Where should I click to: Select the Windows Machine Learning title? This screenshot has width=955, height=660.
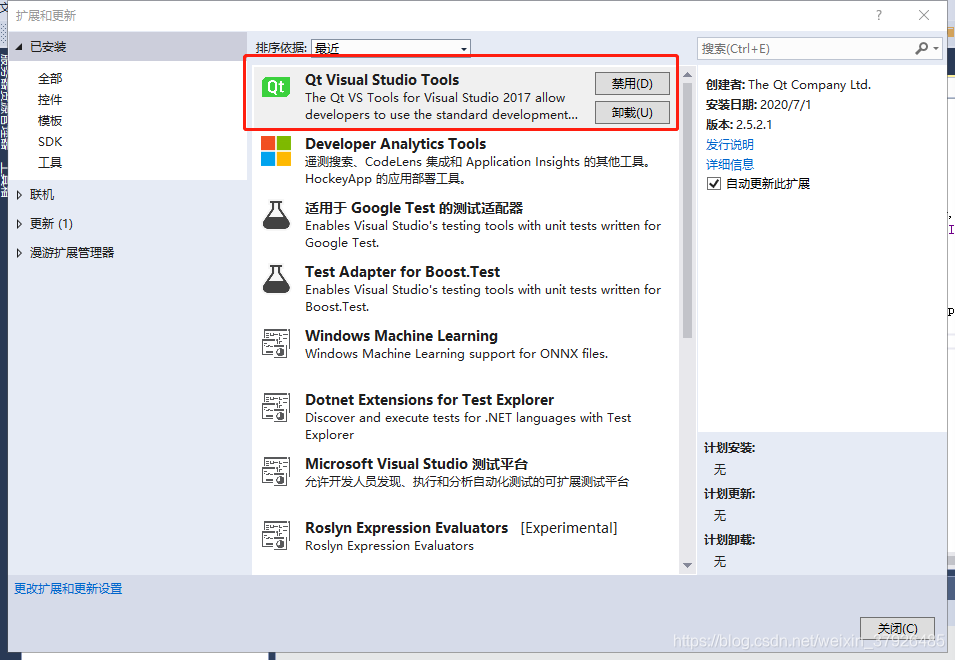[401, 335]
